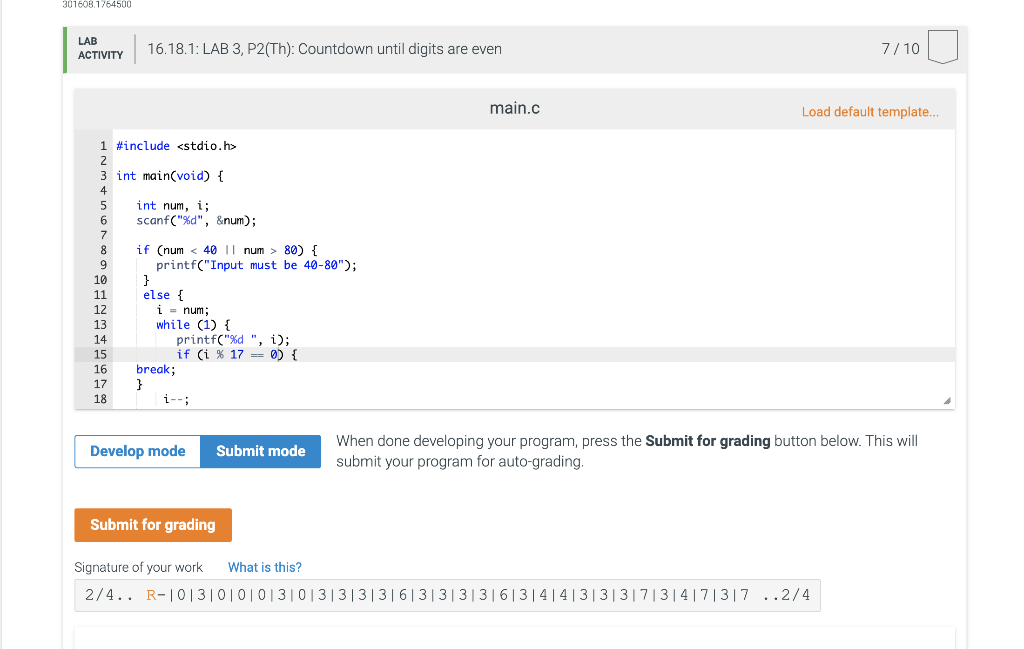Screen dimensions: 1024x649
Task: Select the Submit mode tab
Action: pos(261,451)
